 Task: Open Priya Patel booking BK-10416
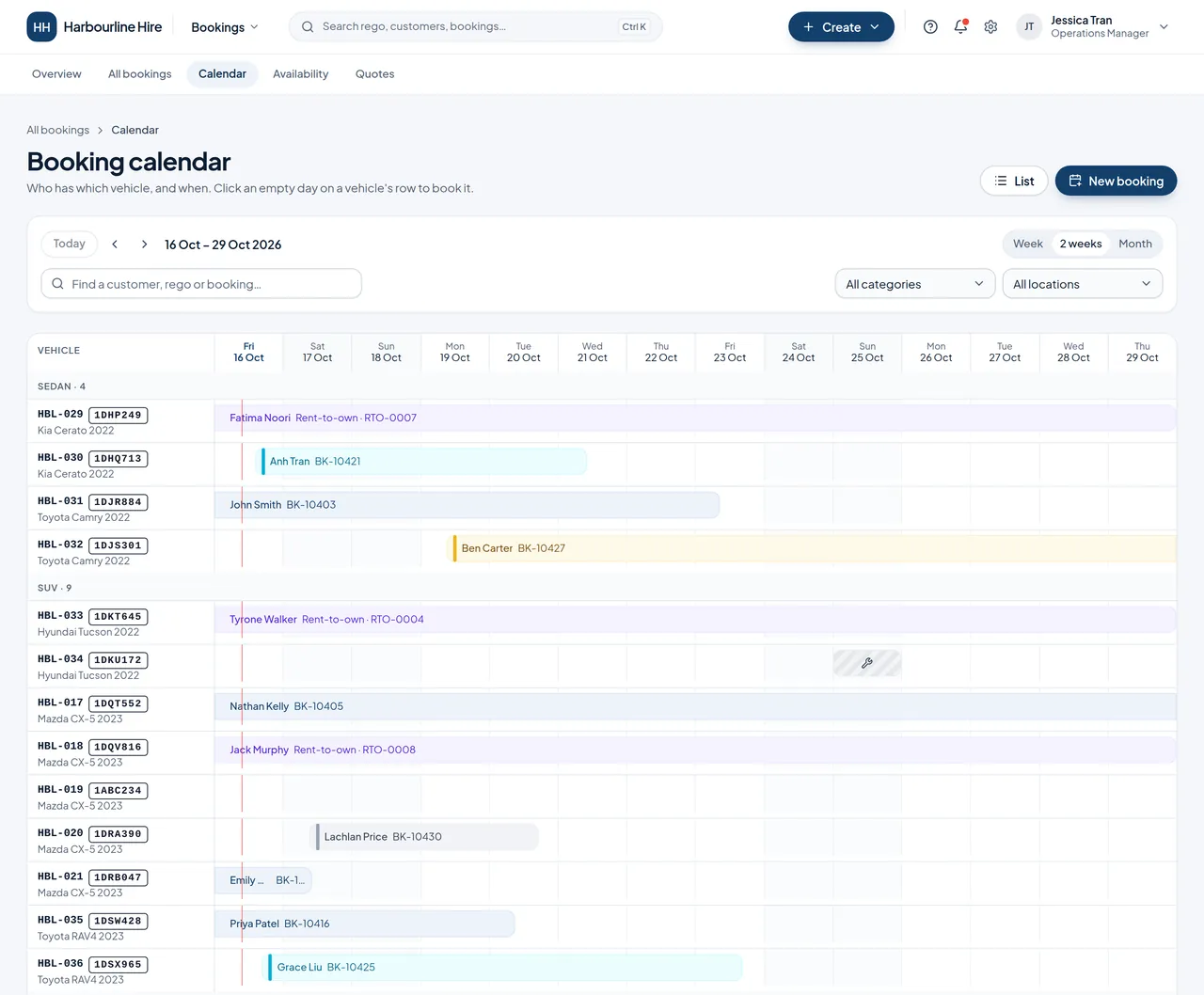pos(365,924)
